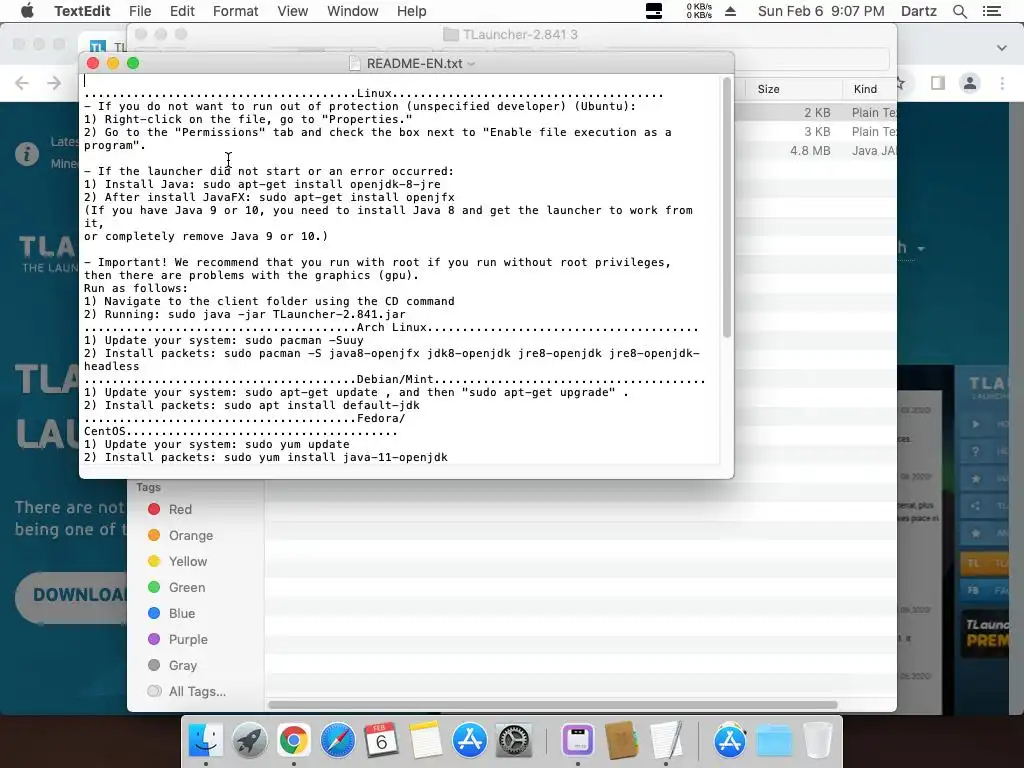Open Spotlight search magnifier

pyautogui.click(x=960, y=11)
